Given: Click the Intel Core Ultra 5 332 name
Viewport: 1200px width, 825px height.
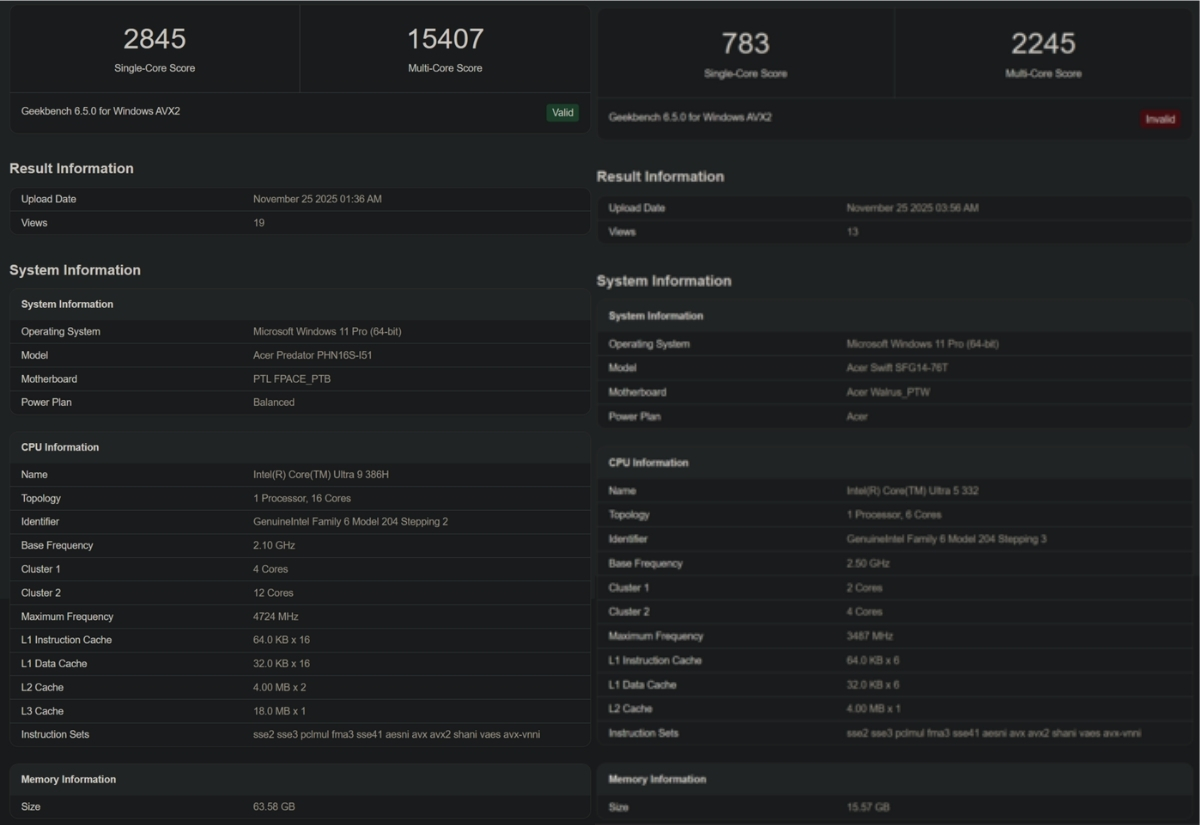Looking at the screenshot, I should (x=910, y=491).
